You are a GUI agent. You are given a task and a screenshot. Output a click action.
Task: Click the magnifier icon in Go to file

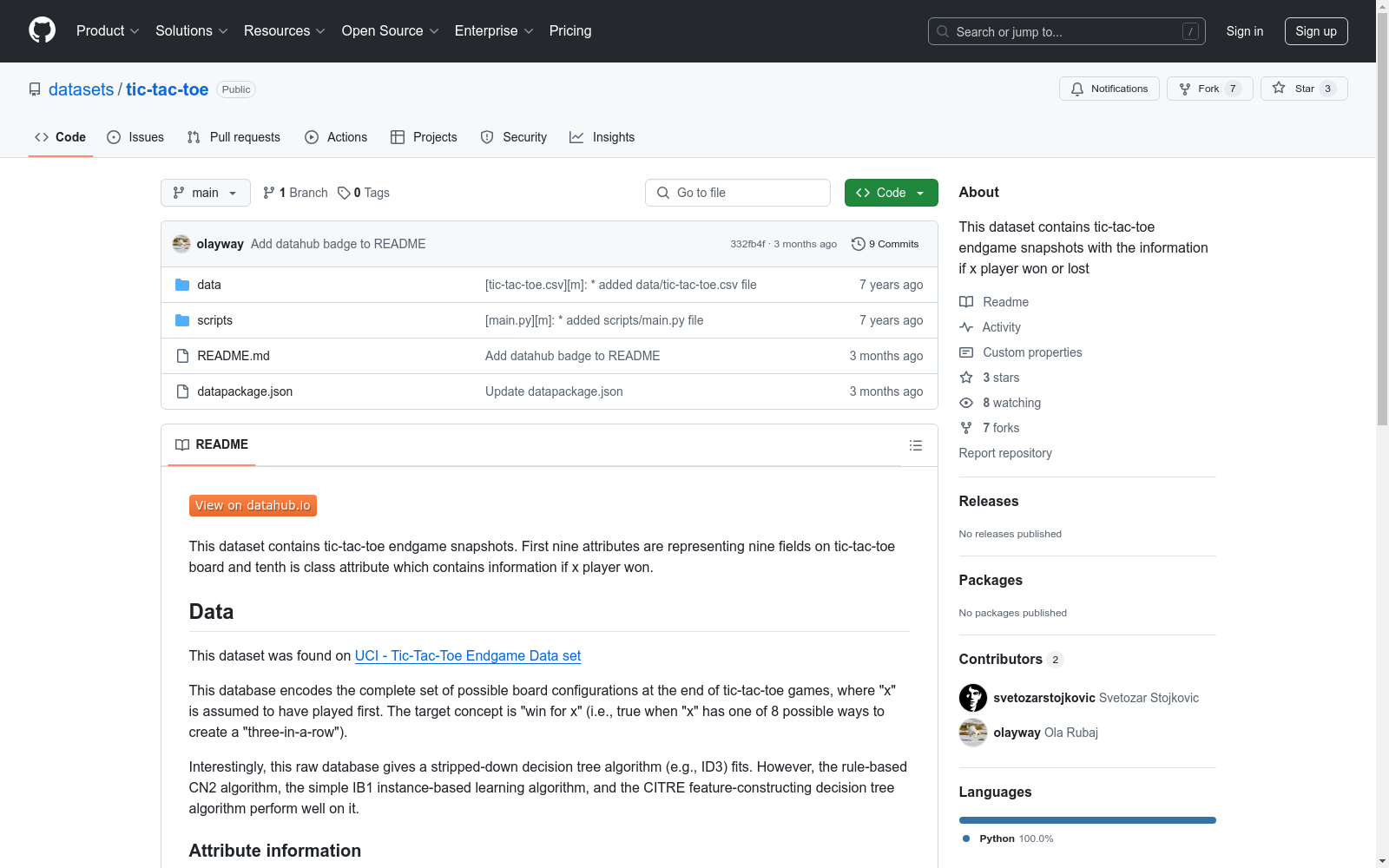[x=663, y=193]
